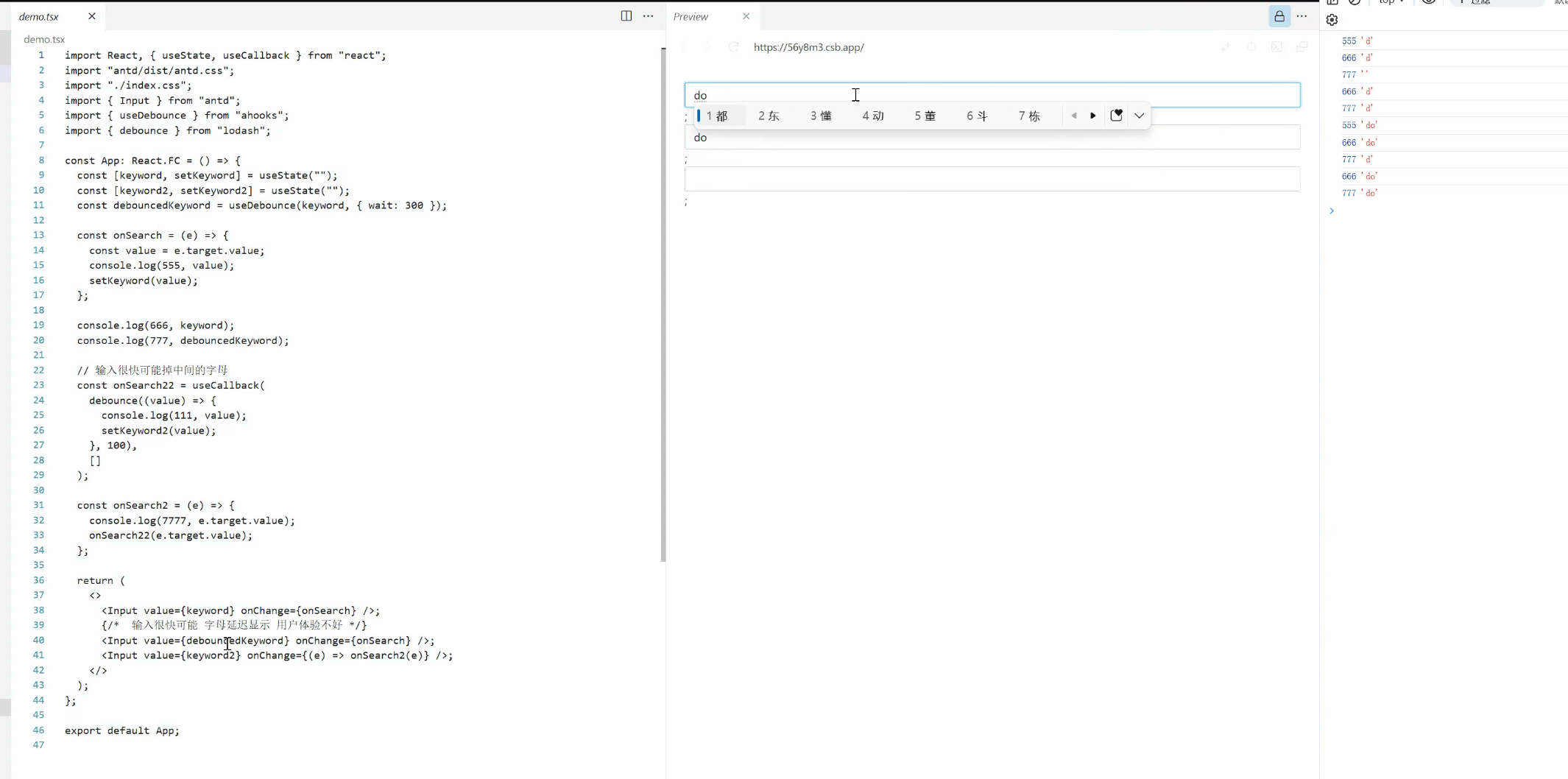Open the editor's more actions menu
The image size is (1568, 779).
[x=648, y=16]
